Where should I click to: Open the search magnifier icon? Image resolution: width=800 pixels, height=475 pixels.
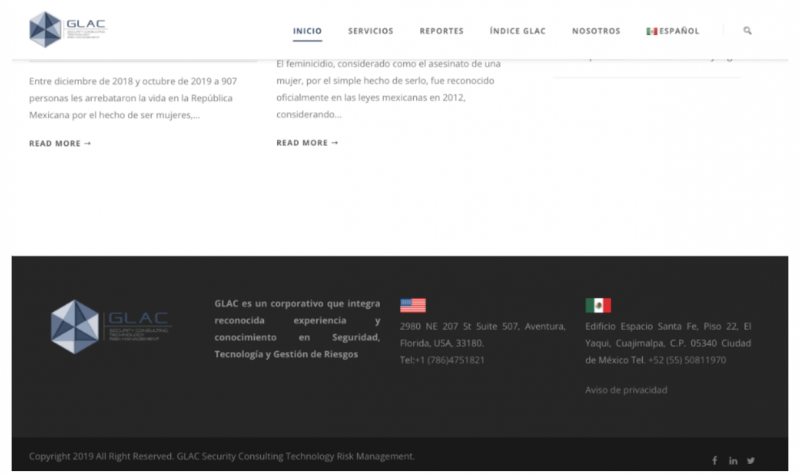point(747,31)
